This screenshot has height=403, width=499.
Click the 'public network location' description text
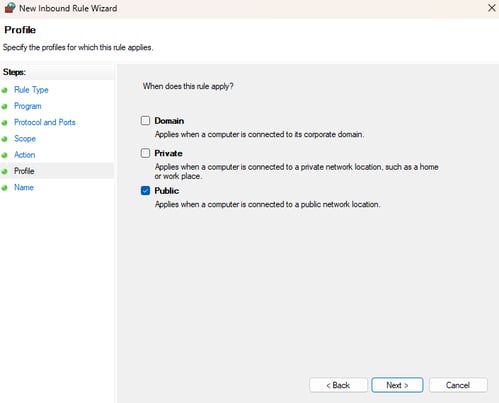click(x=267, y=204)
